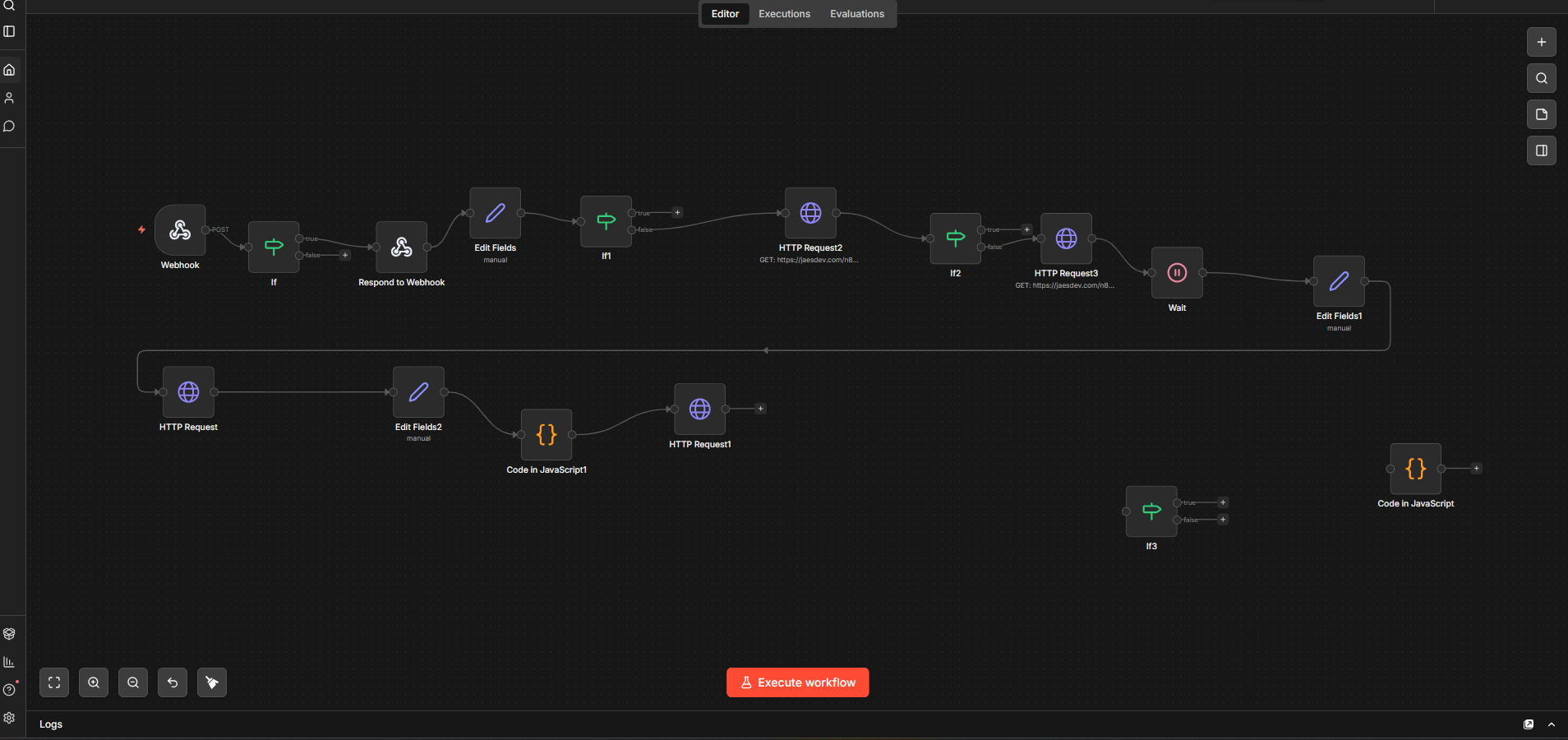The height and width of the screenshot is (740, 1568).
Task: Select the Edit Fields node
Action: tap(495, 213)
